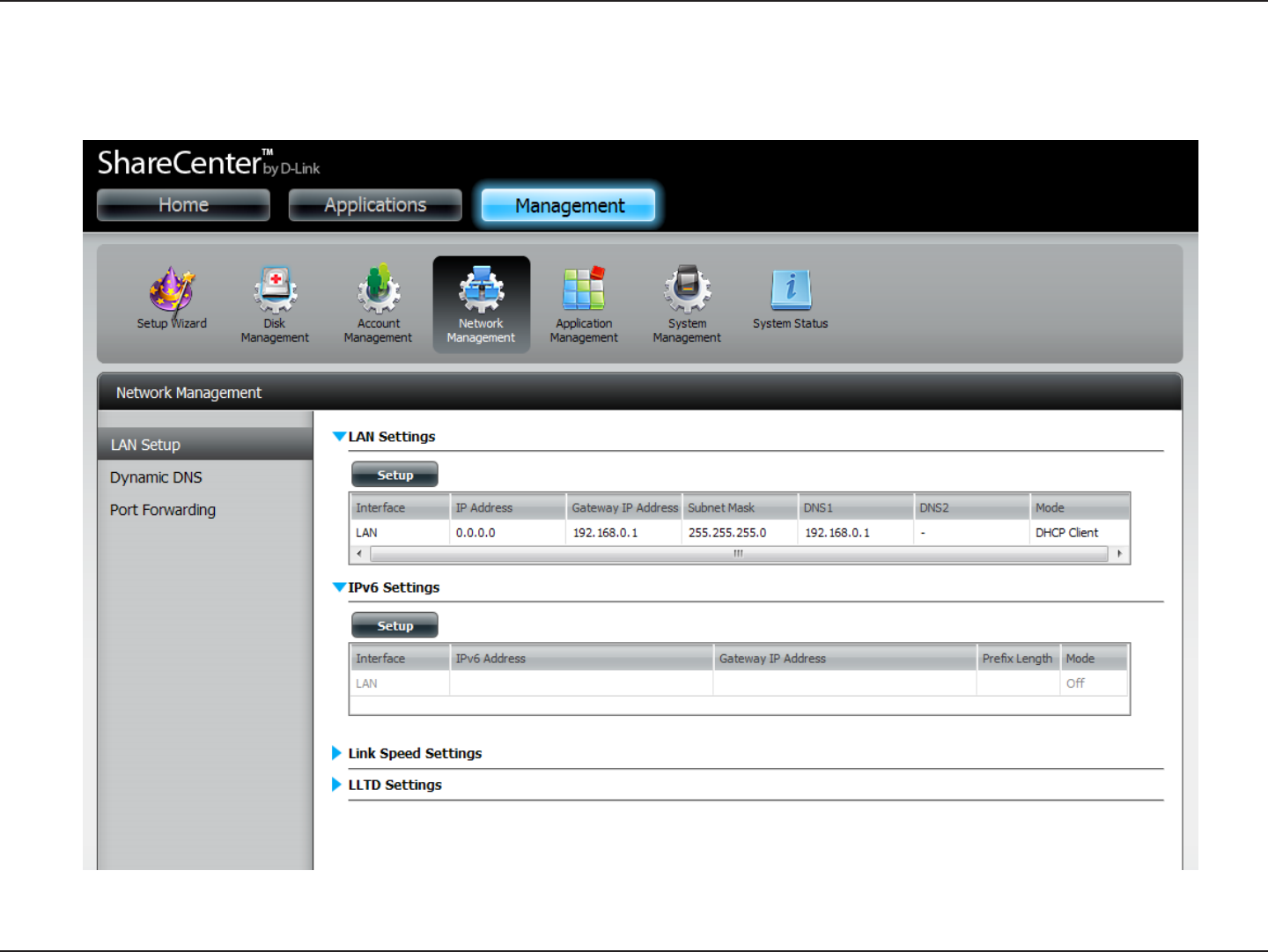Click the Network Management panel title
1268x952 pixels.
coord(188,393)
